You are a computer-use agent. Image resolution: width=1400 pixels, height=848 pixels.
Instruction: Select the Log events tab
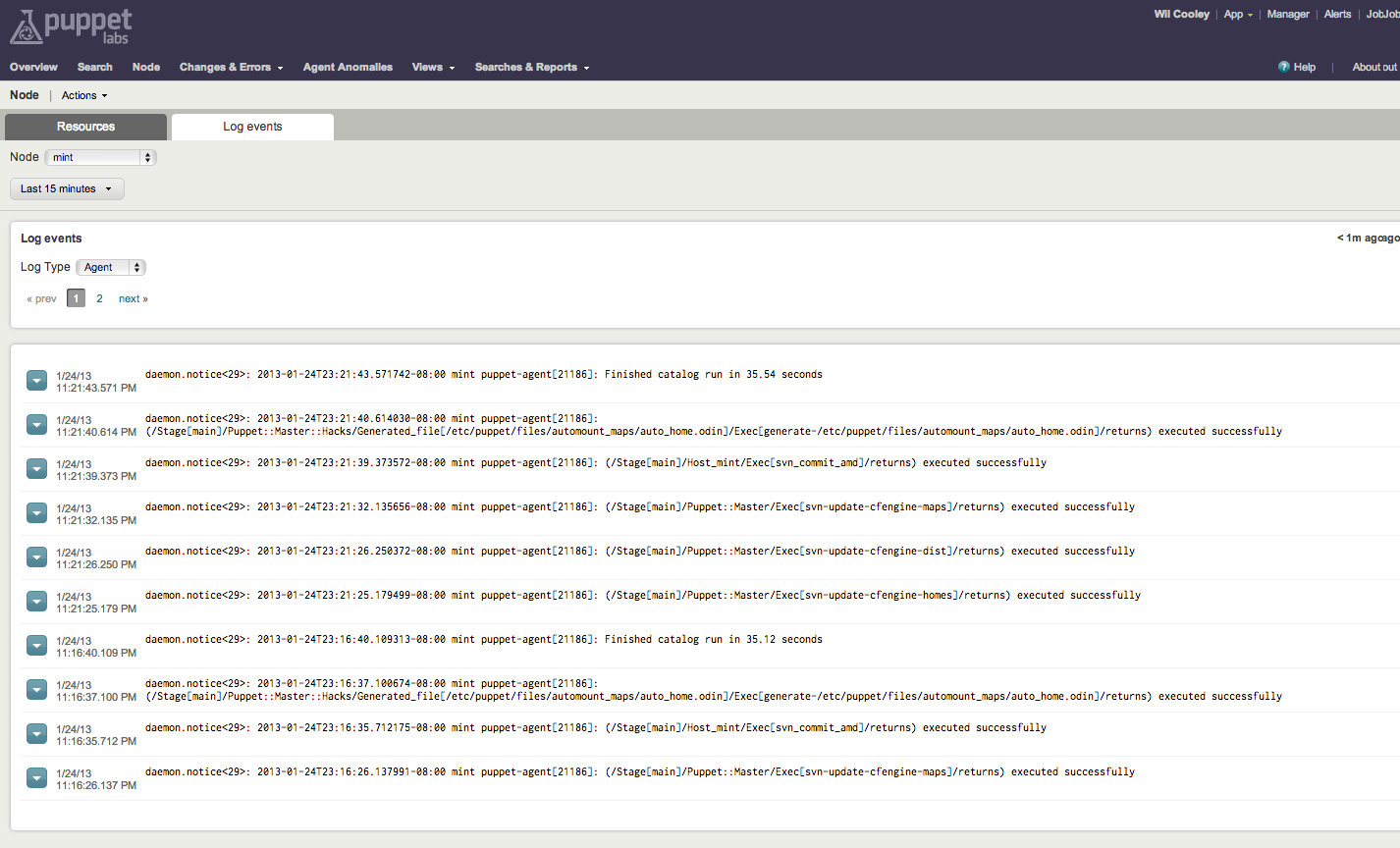252,127
